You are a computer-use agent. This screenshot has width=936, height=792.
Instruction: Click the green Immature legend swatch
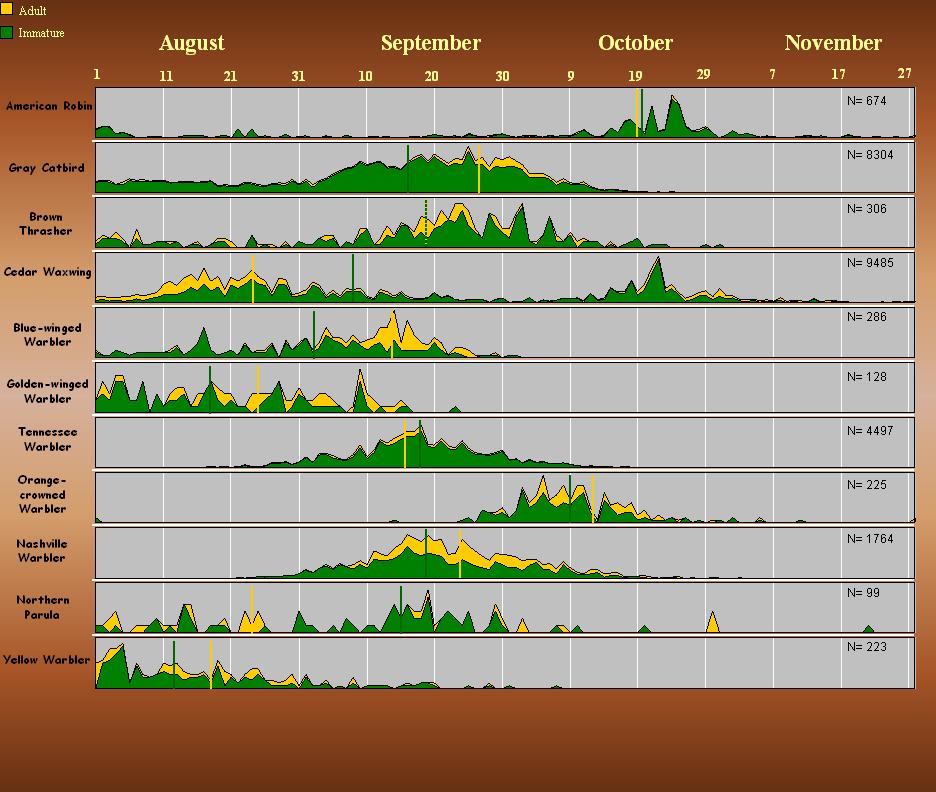tap(7, 33)
